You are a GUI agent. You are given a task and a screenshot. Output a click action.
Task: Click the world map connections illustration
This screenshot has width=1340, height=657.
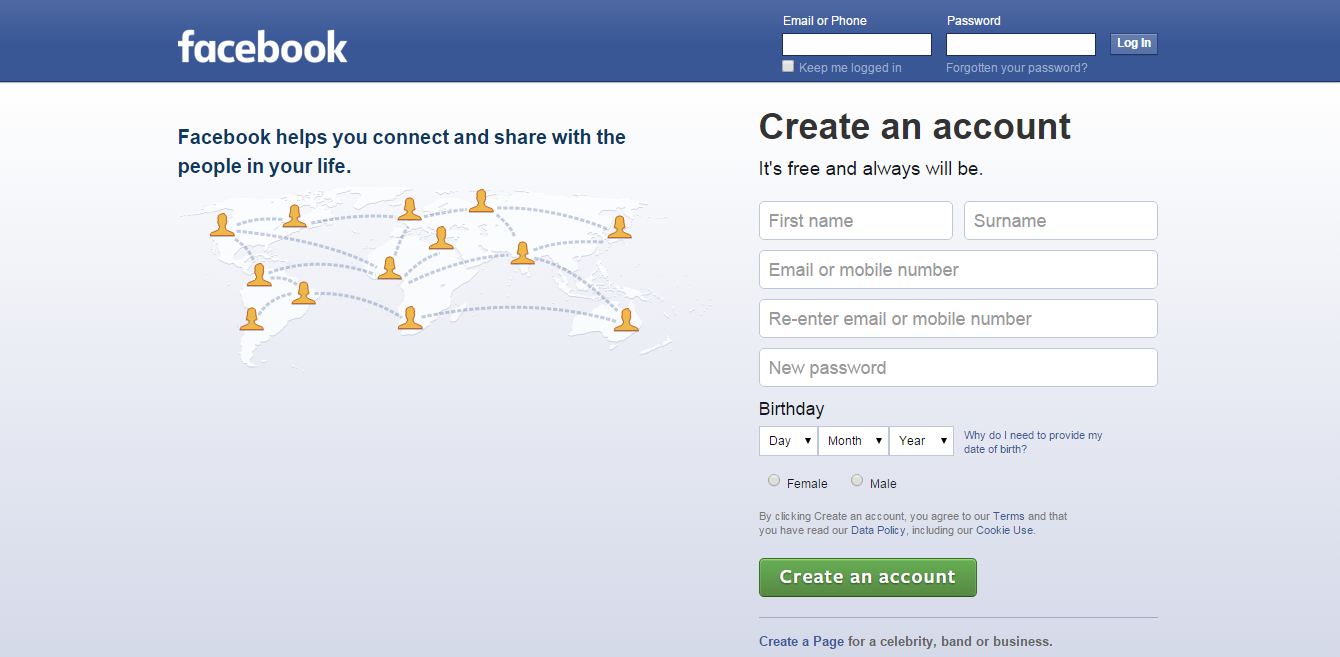click(445, 275)
